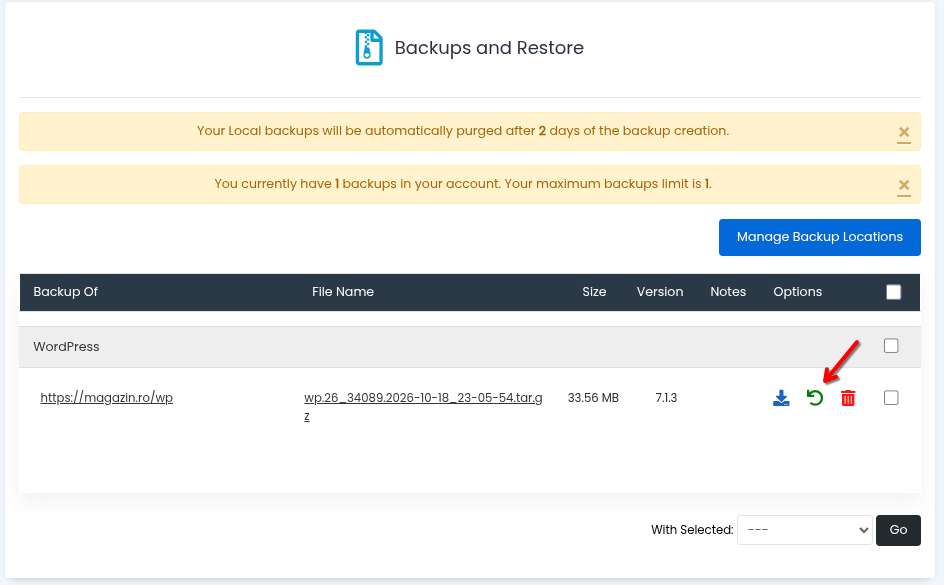Click the Backup Of column header
Image resolution: width=944 pixels, height=585 pixels.
click(66, 292)
